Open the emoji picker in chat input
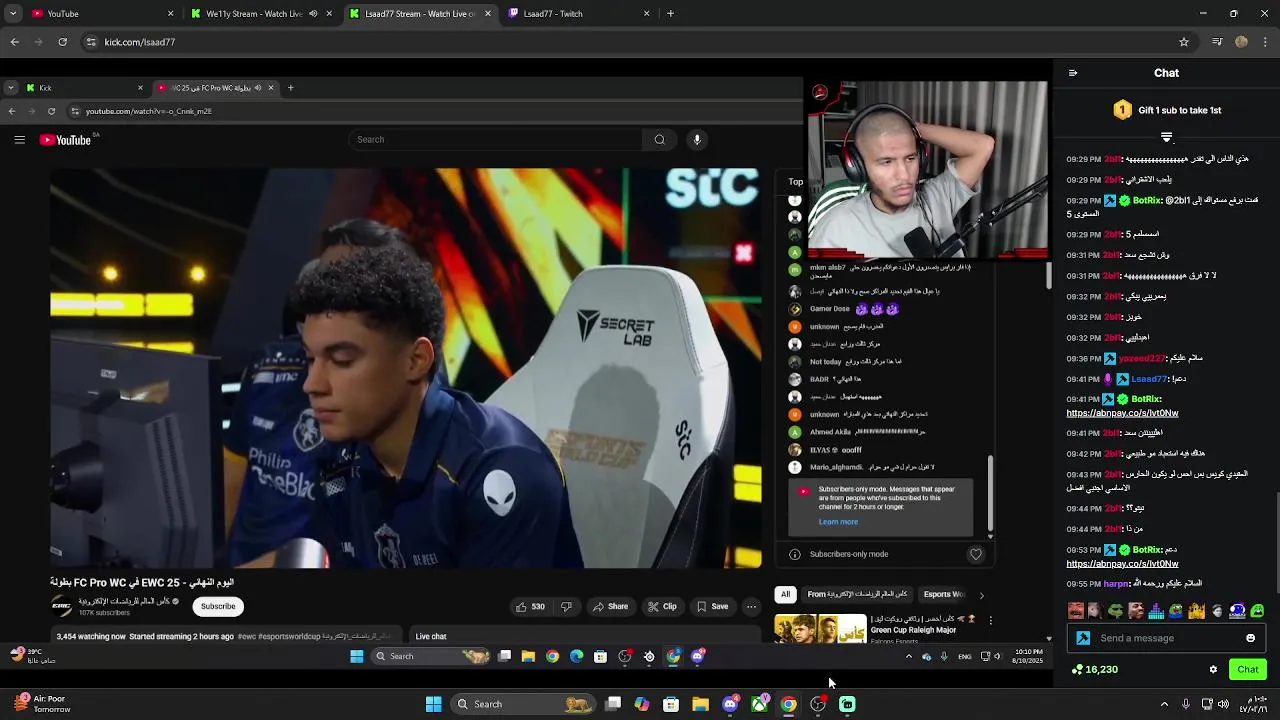The image size is (1280, 720). [x=1250, y=638]
